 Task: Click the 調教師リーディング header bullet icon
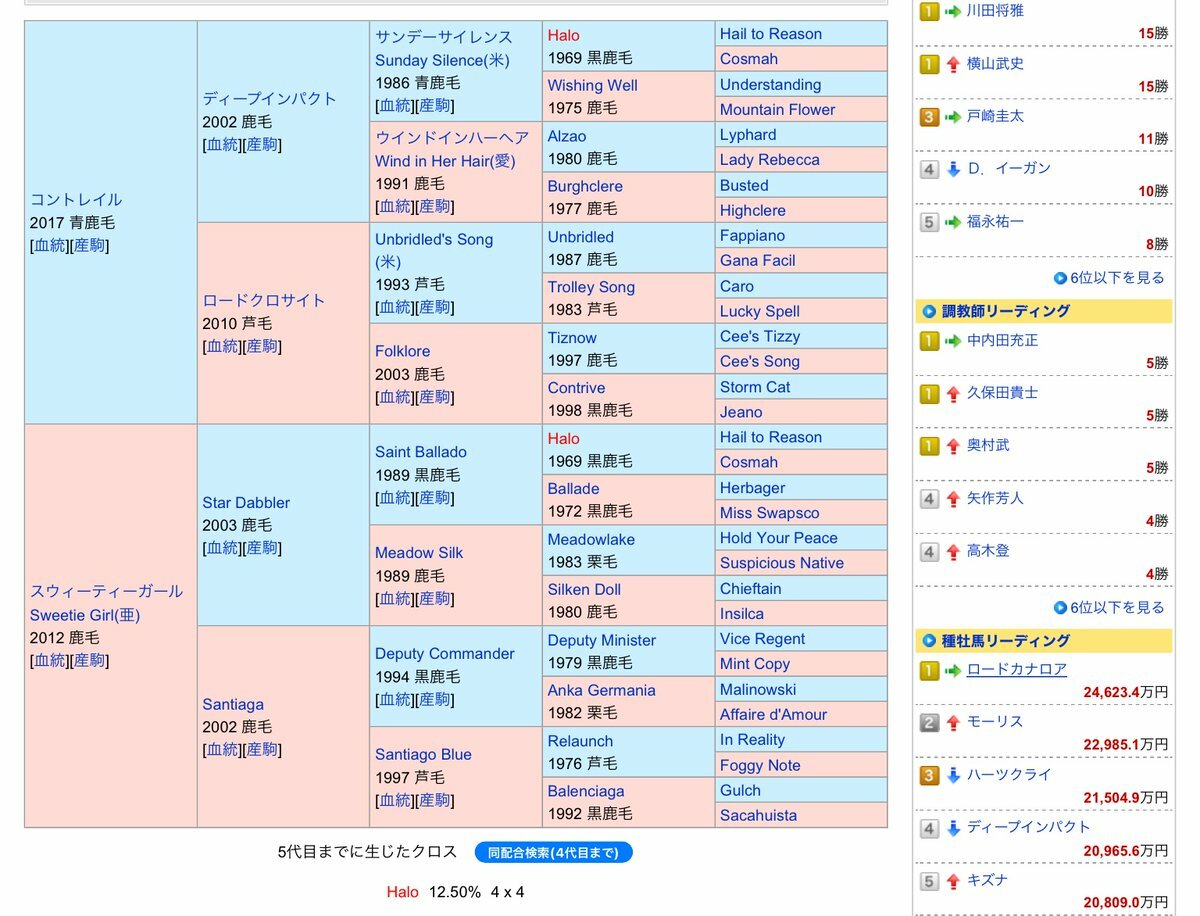pyautogui.click(x=929, y=311)
